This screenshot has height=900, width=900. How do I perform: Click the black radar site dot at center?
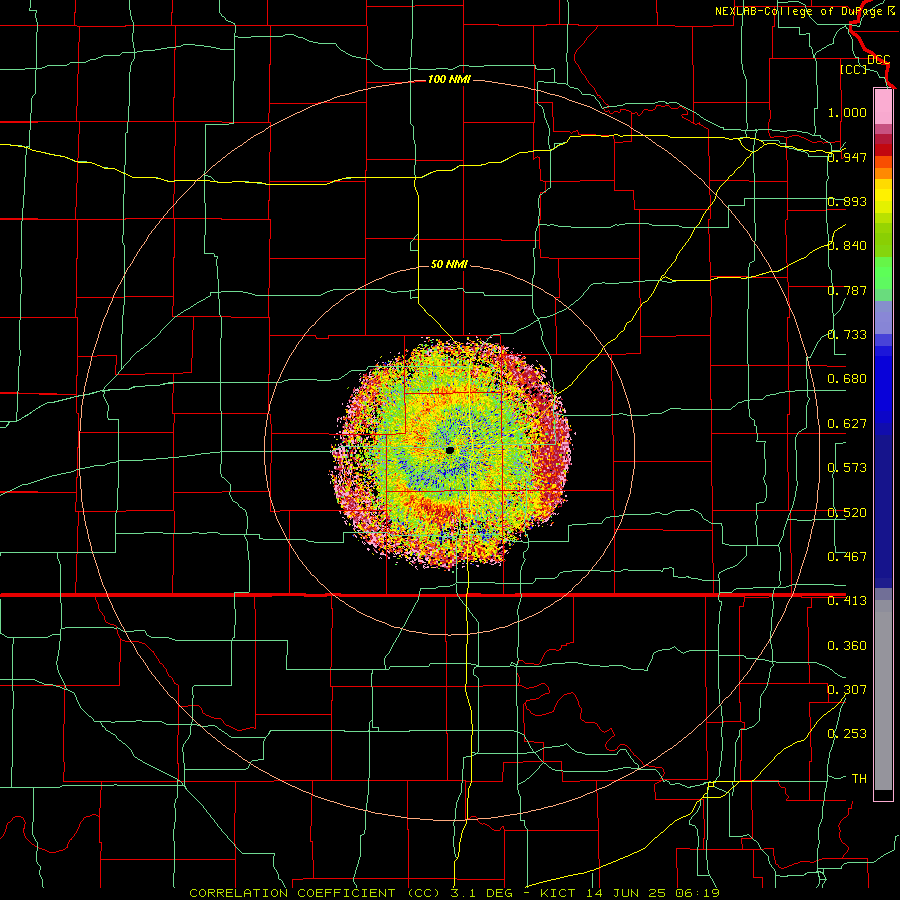[450, 451]
